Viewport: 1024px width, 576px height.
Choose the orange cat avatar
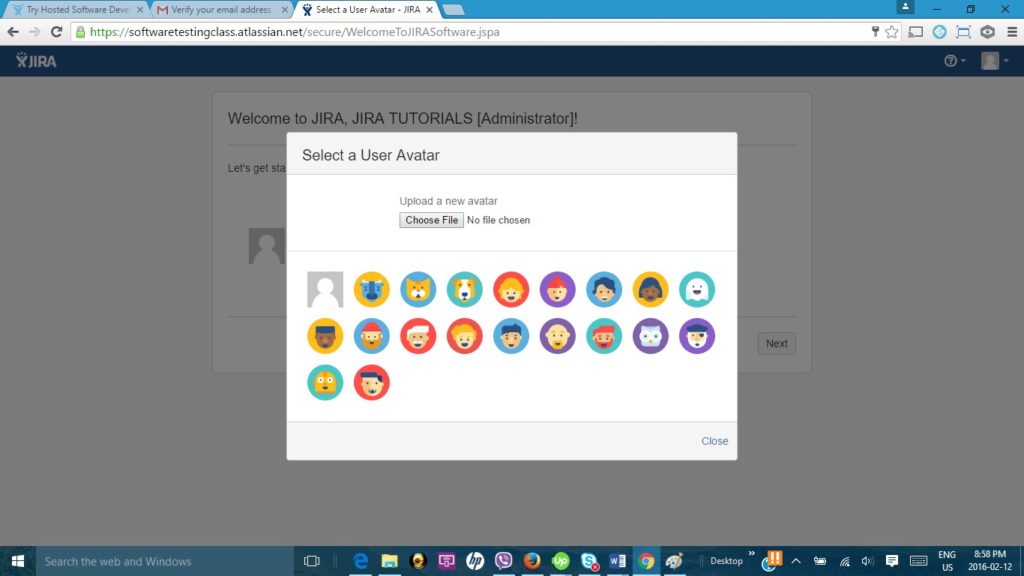point(418,289)
